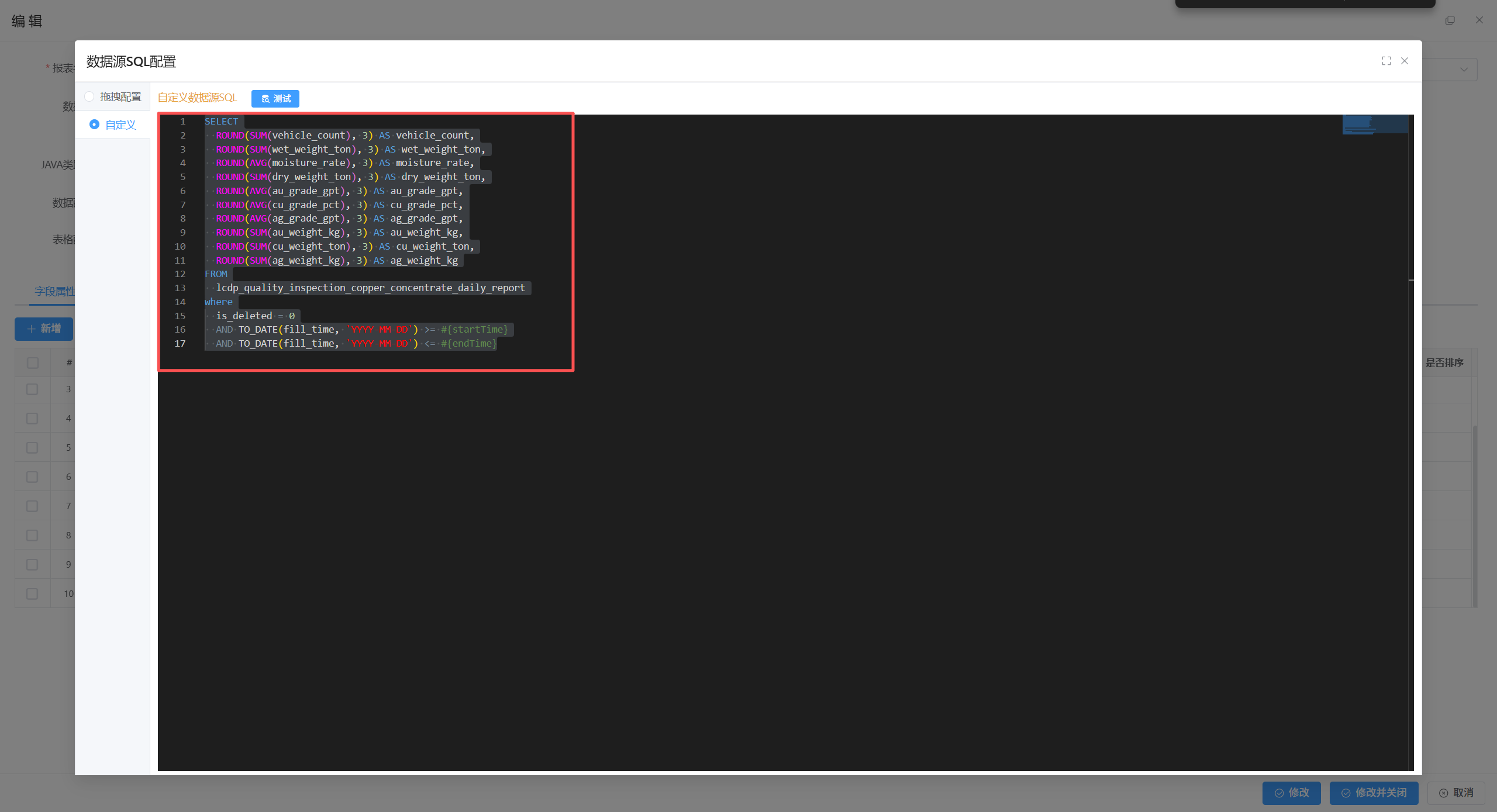Click the 修改 button at bottom
The height and width of the screenshot is (812, 1497).
[1291, 793]
